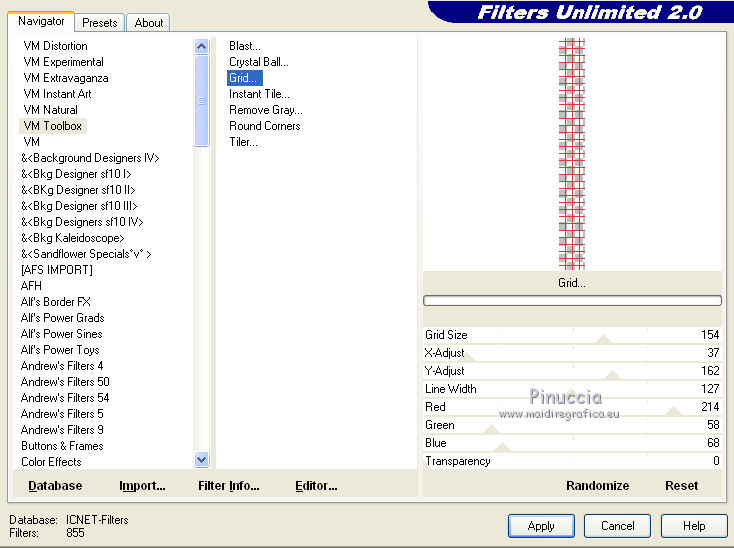Randomize the filter settings
This screenshot has height=548, width=734.
point(597,486)
